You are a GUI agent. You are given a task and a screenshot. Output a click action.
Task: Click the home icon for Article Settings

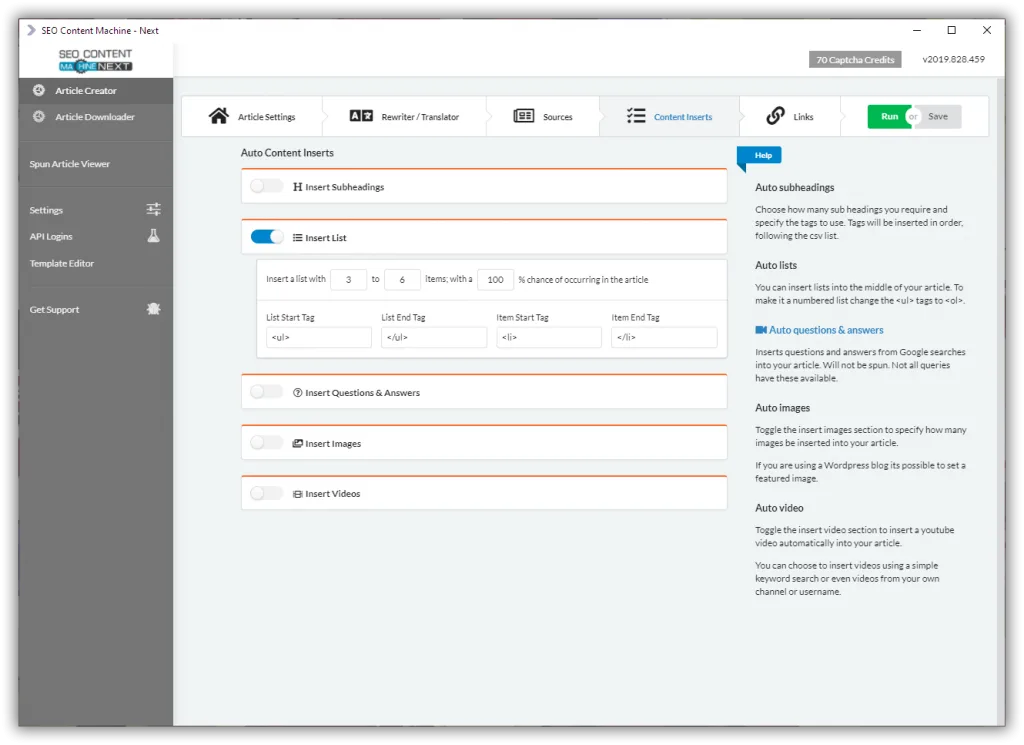click(219, 116)
